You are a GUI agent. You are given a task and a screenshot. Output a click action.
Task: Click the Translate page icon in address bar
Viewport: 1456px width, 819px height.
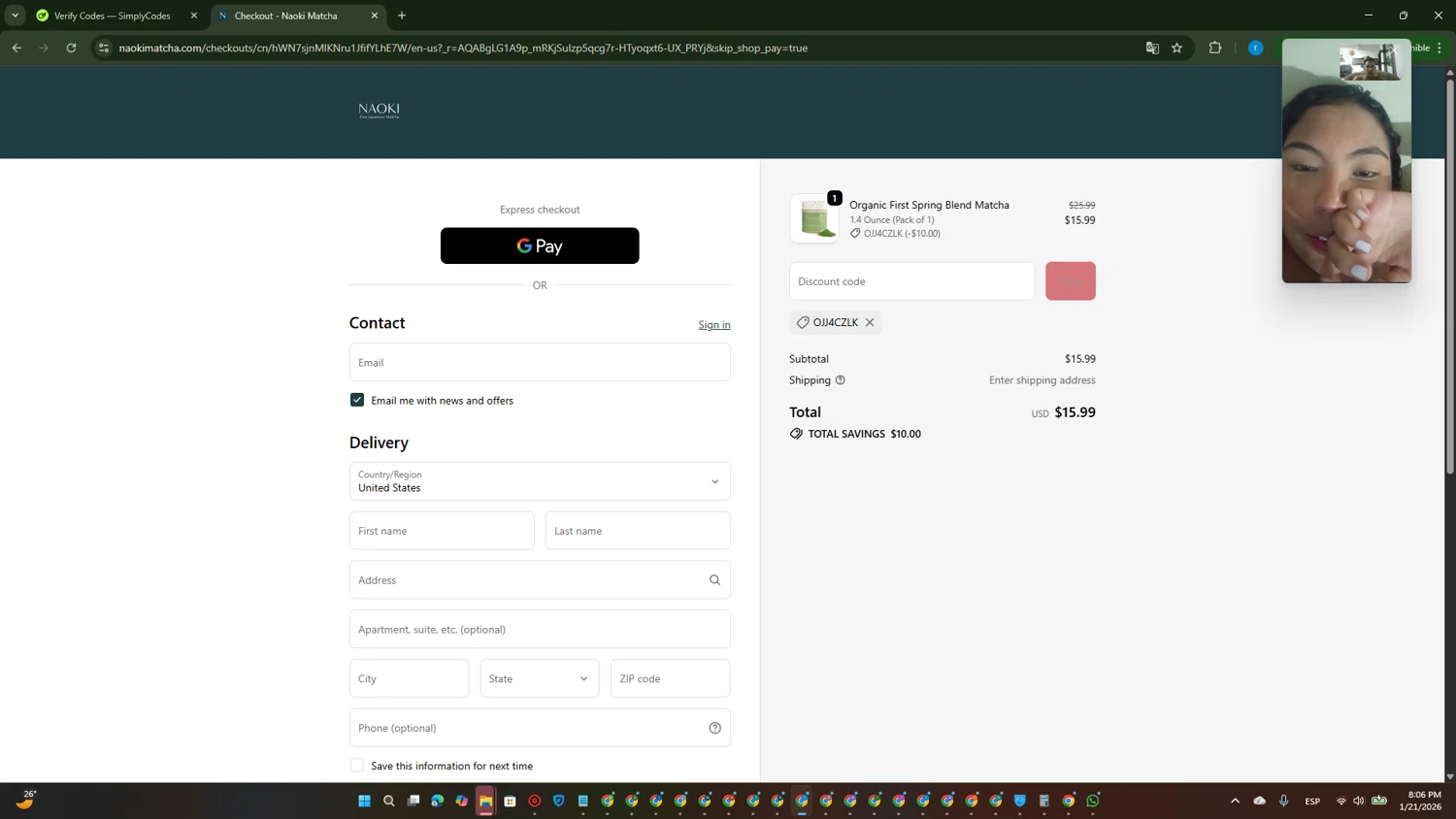[1152, 48]
